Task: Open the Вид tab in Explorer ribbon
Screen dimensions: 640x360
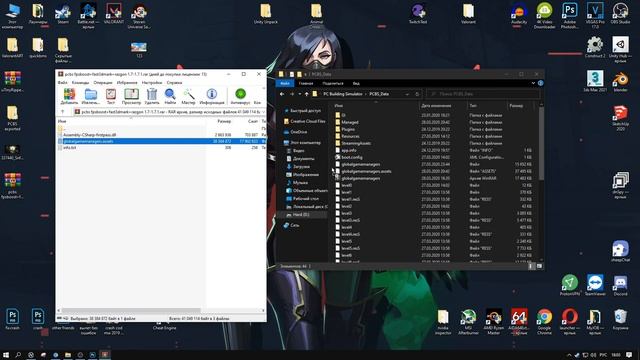Action: (x=356, y=83)
